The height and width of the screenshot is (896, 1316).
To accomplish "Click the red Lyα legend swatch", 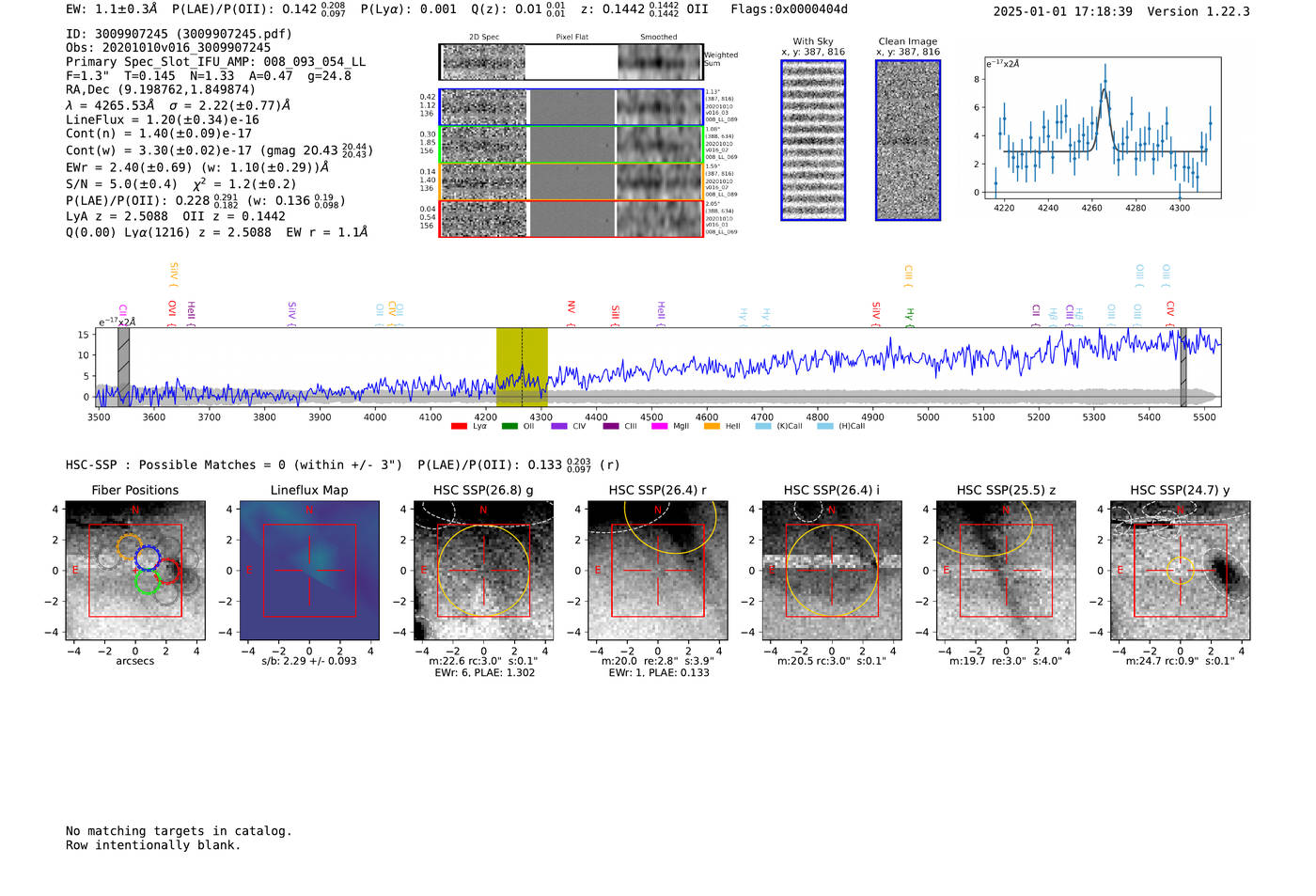I will point(459,426).
